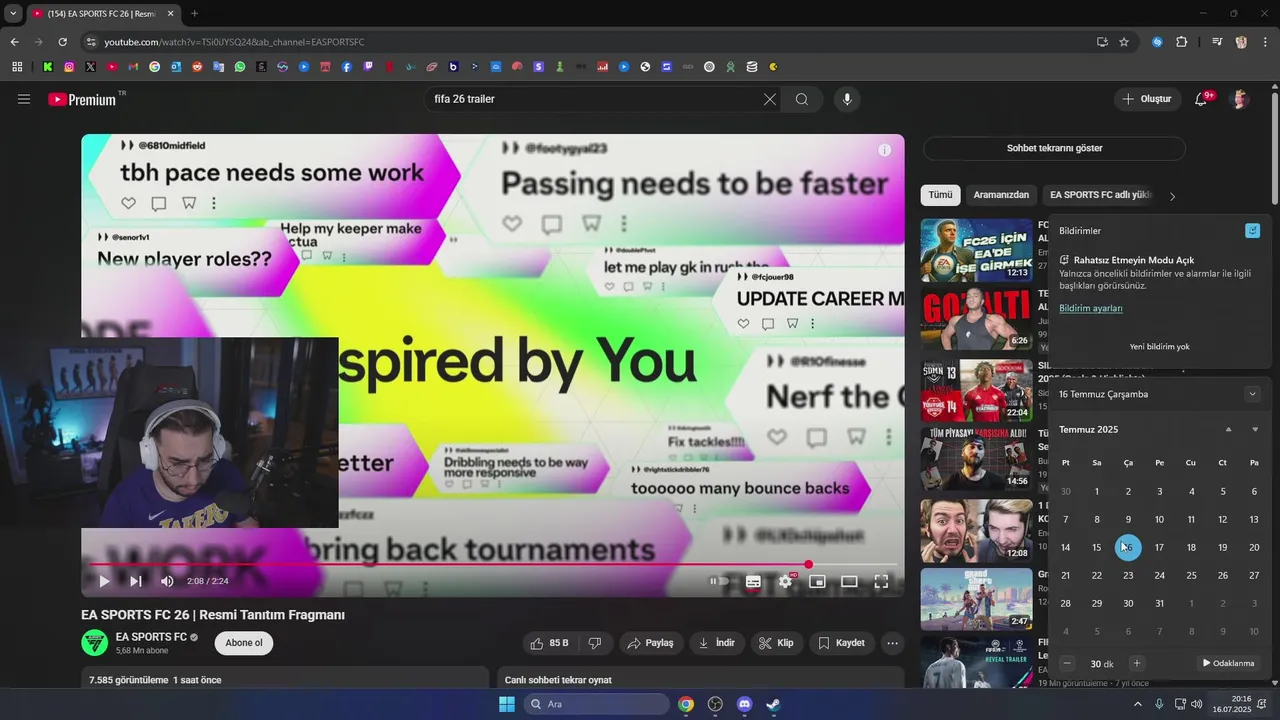Run search with the magnifier button
1280x720 pixels.
pos(802,99)
